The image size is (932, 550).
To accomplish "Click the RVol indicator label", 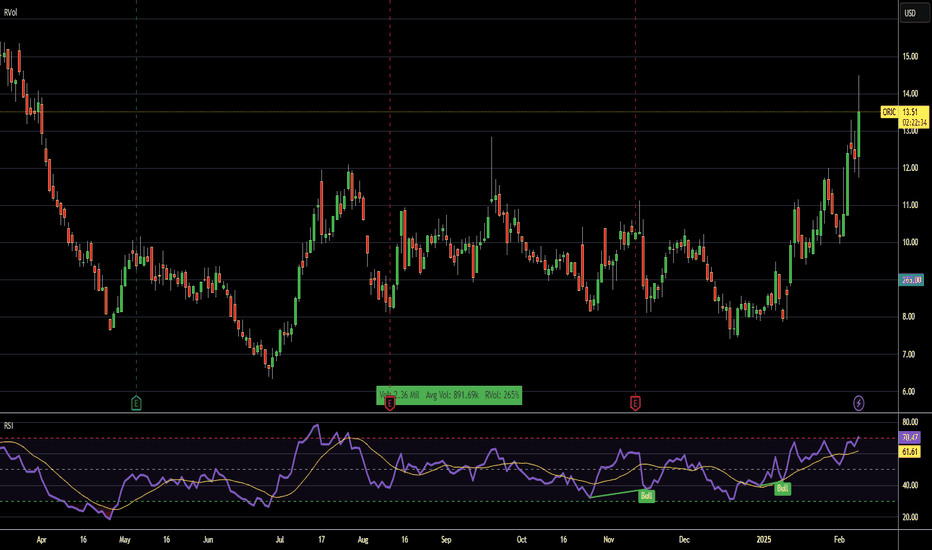I will [x=11, y=12].
